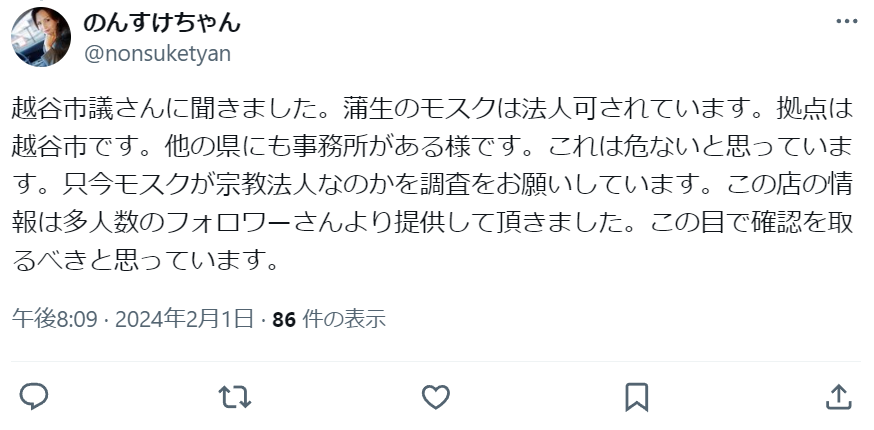Show the 86 view count details
The height and width of the screenshot is (430, 874).
point(284,320)
